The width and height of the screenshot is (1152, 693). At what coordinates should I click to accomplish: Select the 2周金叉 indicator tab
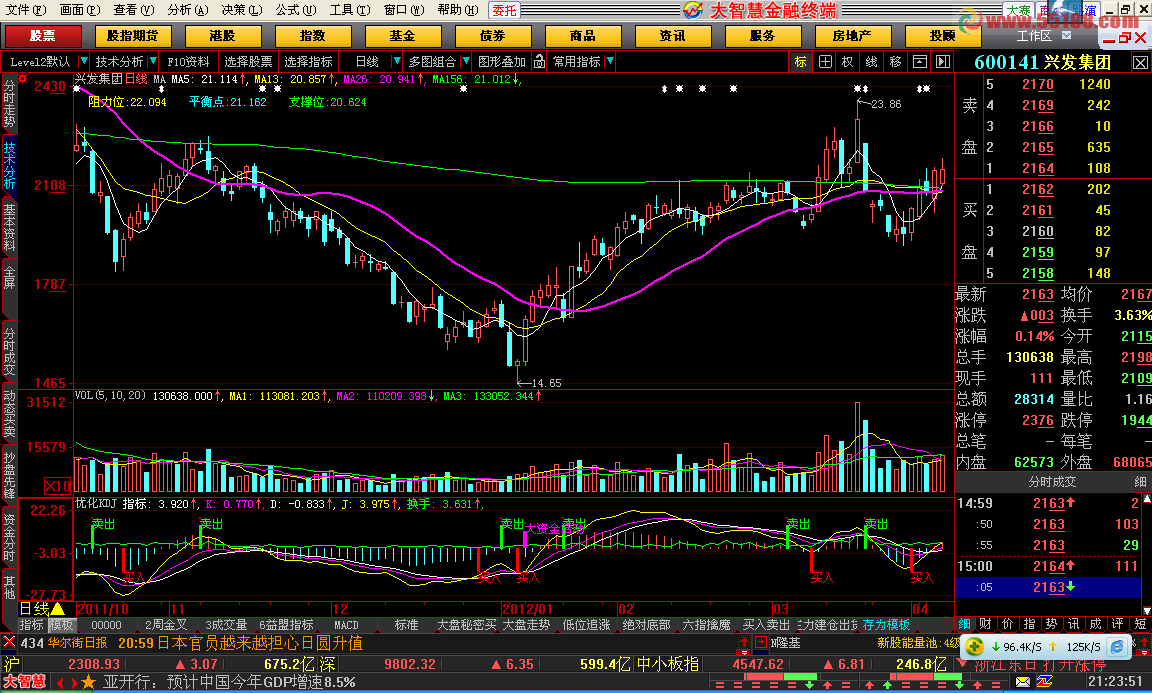(165, 625)
